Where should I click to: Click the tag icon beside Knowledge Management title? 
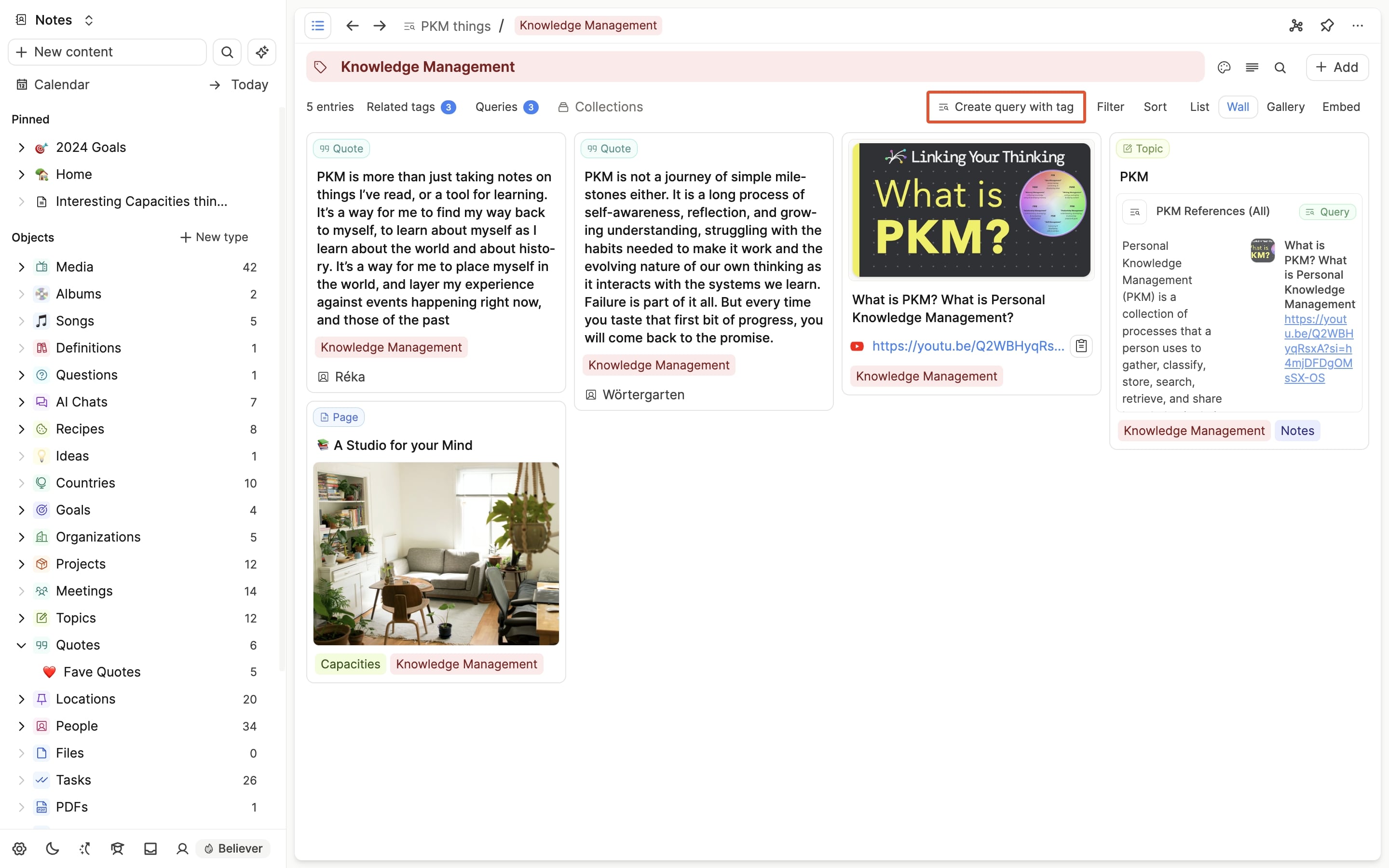click(x=320, y=67)
